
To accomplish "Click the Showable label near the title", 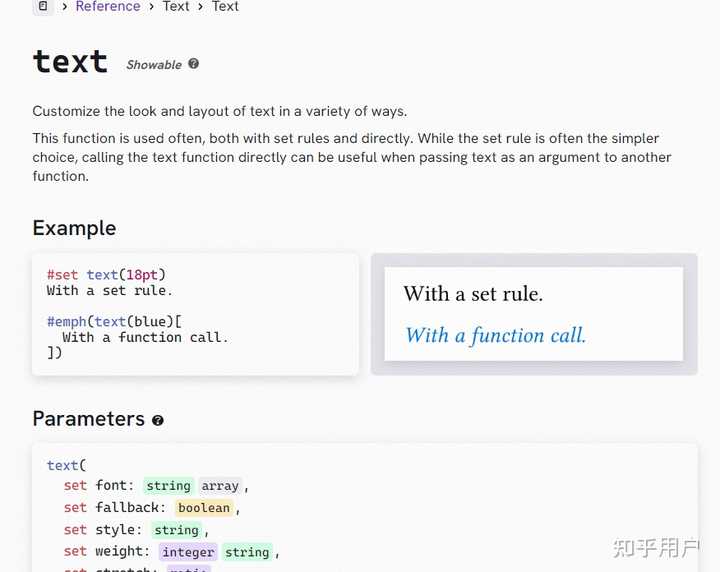I will pos(154,65).
